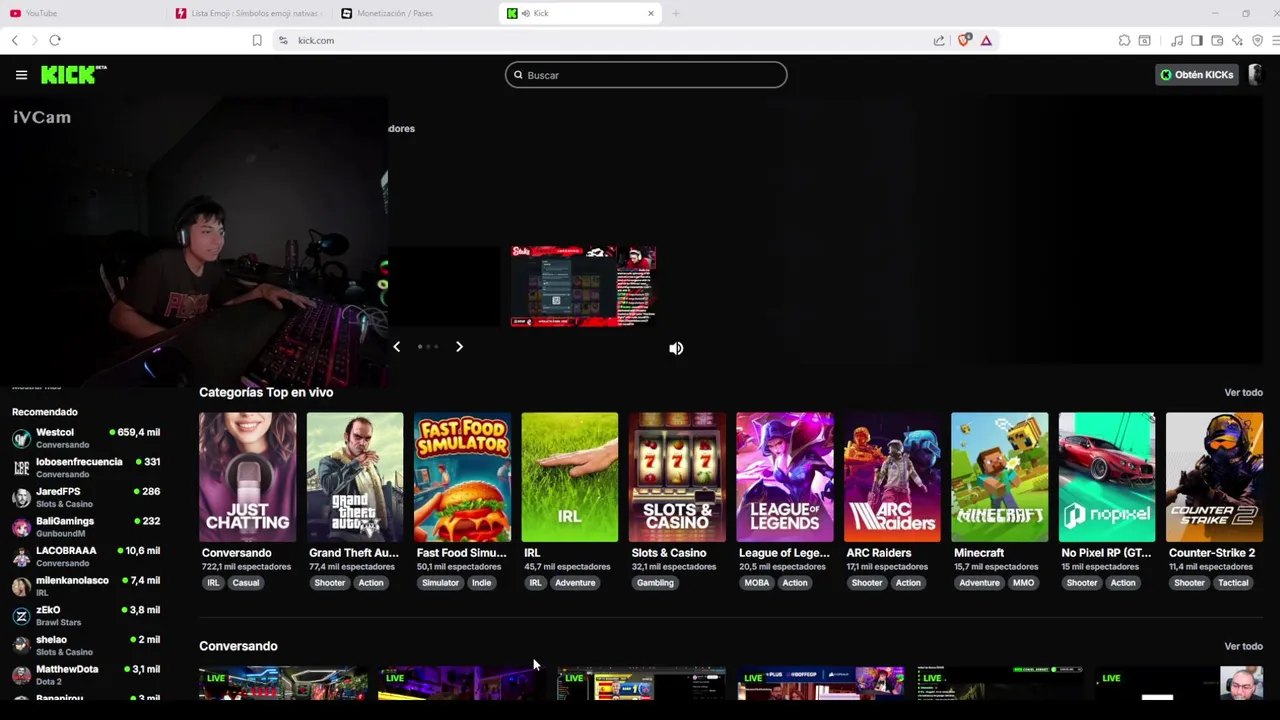
Task: Switch to Lista Emoji browser tab
Action: click(248, 13)
